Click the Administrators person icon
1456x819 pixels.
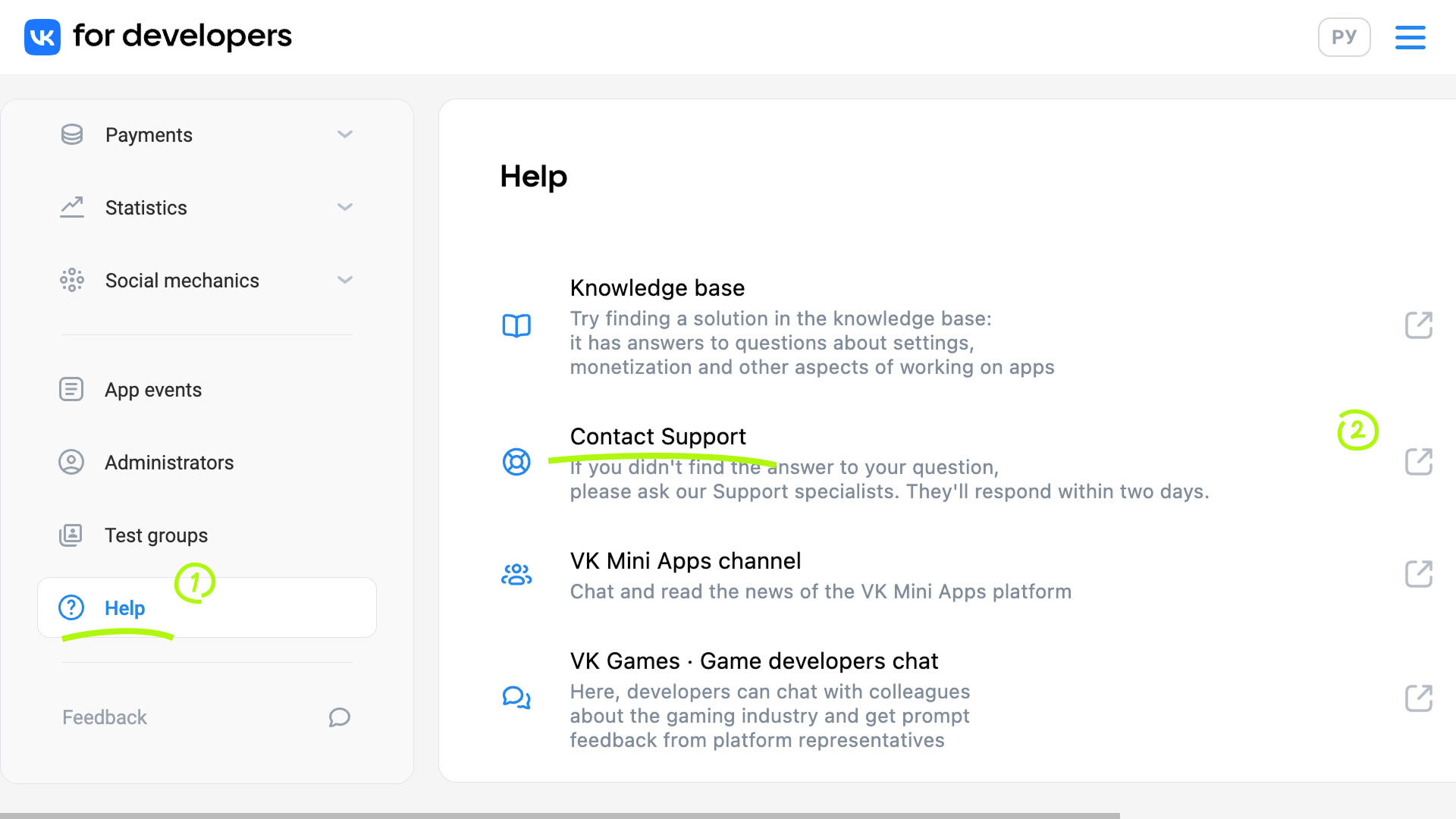pos(71,462)
